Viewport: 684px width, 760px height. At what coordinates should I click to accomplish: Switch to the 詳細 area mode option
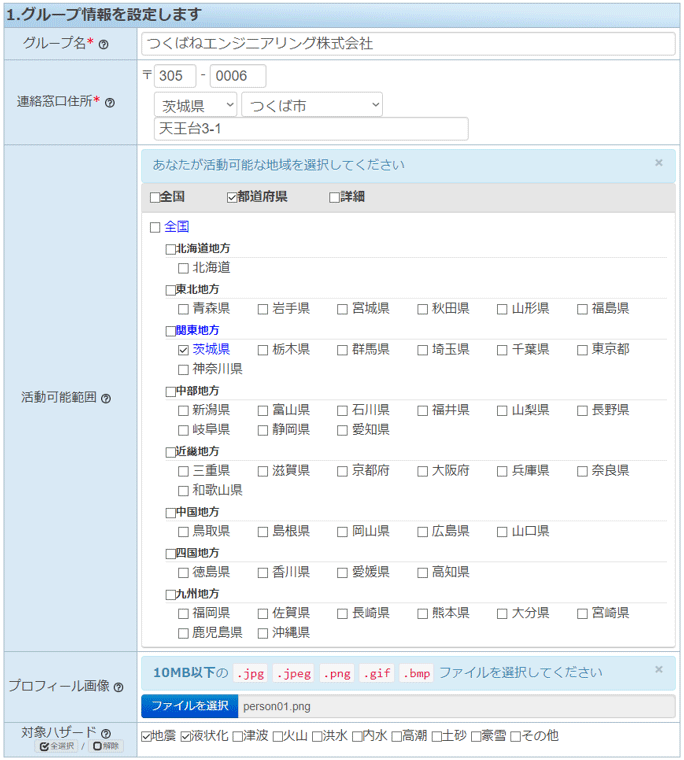click(x=335, y=198)
